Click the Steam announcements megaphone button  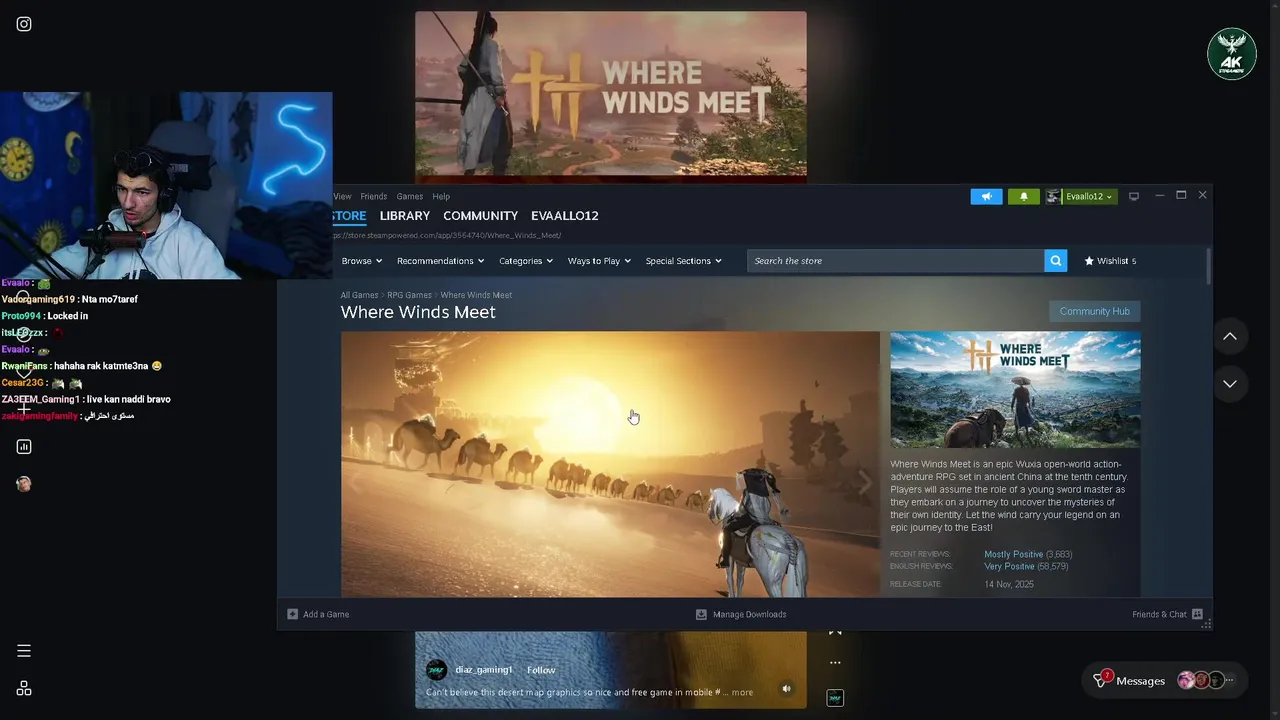pos(986,196)
